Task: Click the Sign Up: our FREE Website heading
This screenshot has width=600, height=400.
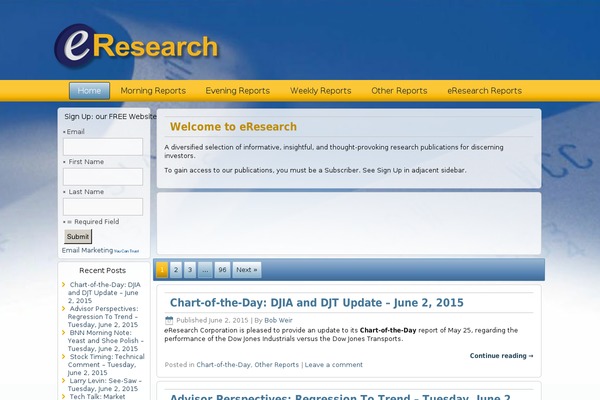Action: pyautogui.click(x=110, y=116)
